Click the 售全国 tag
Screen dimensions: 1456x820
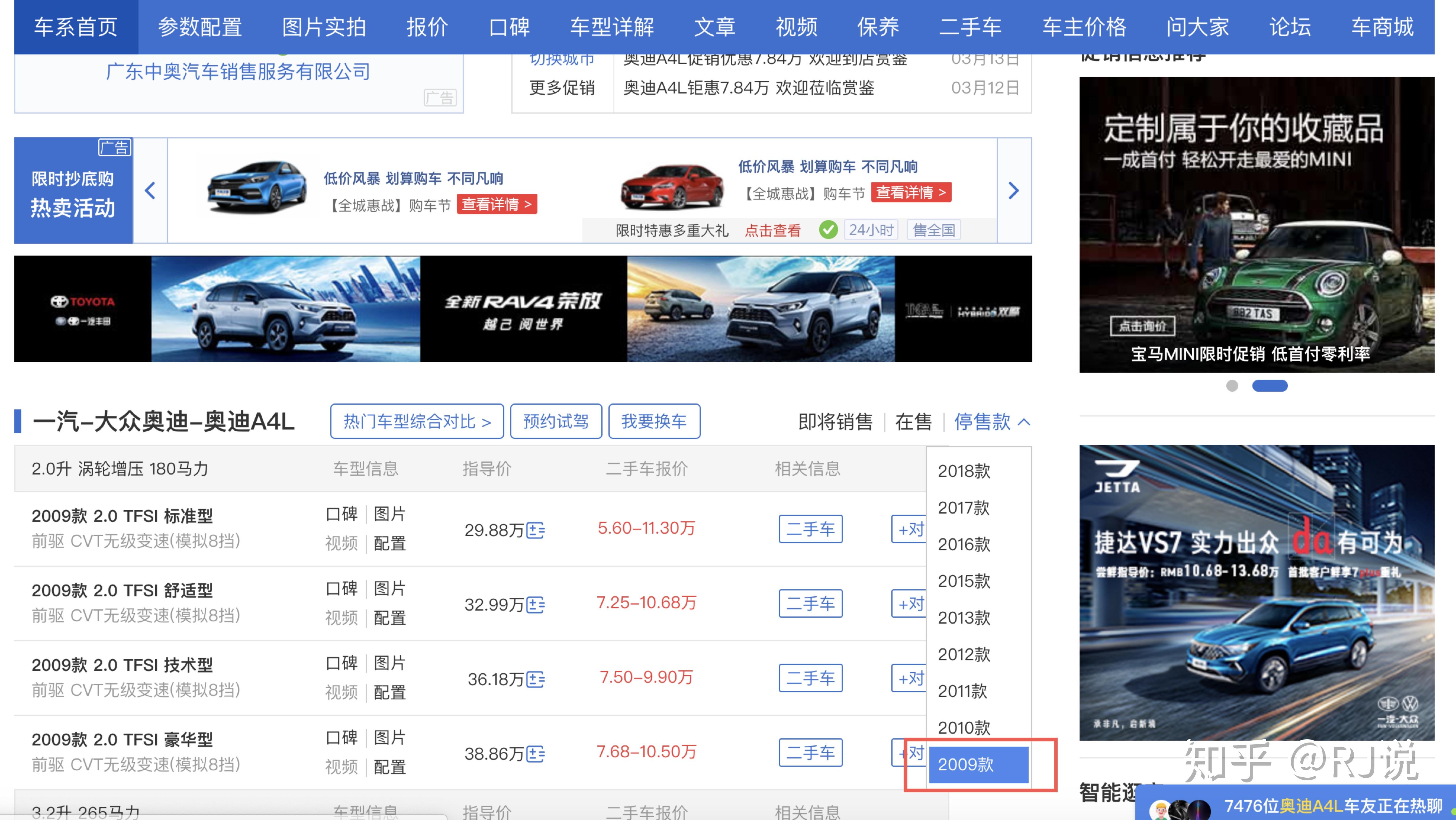pyautogui.click(x=934, y=230)
